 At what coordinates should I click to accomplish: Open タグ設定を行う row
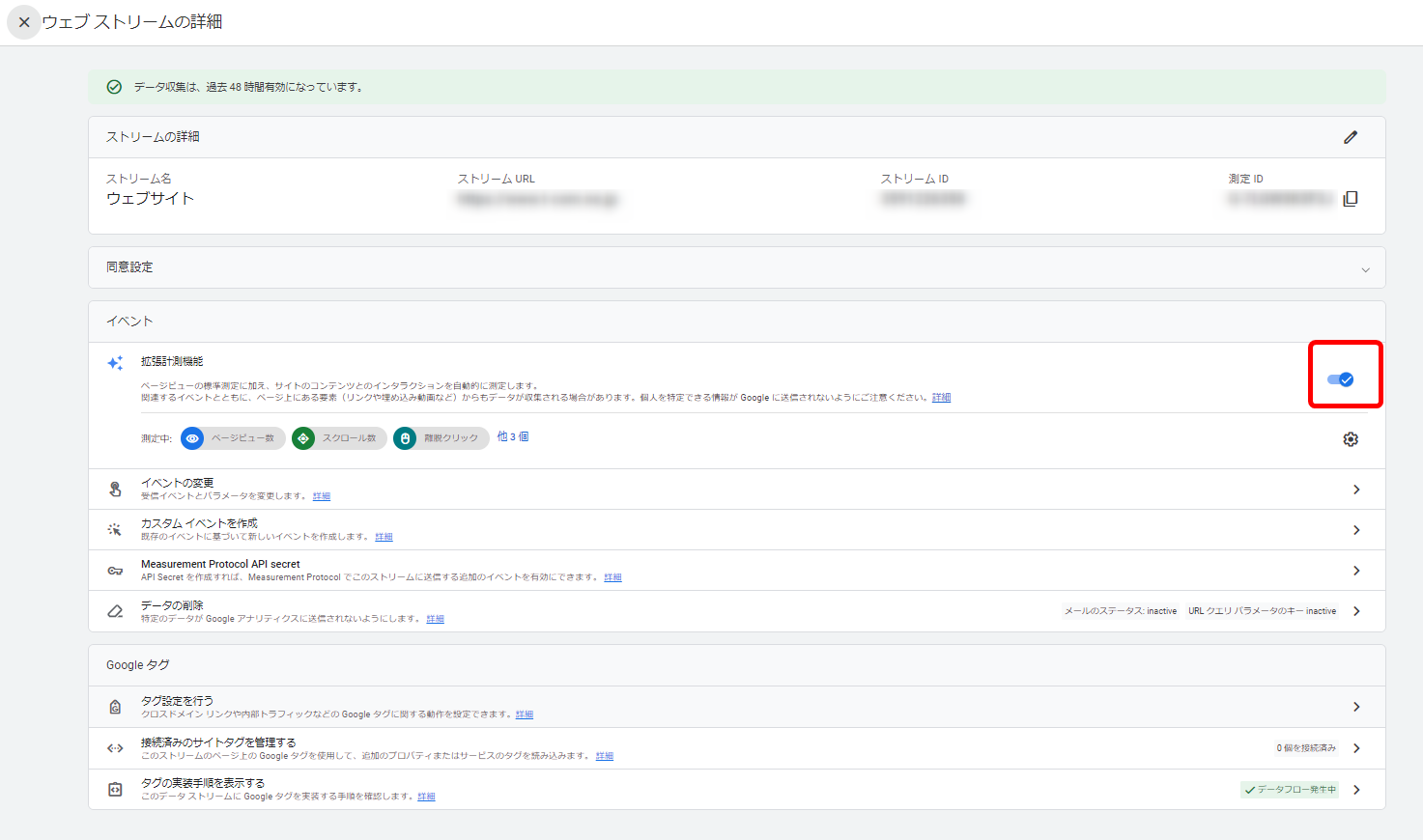[737, 707]
